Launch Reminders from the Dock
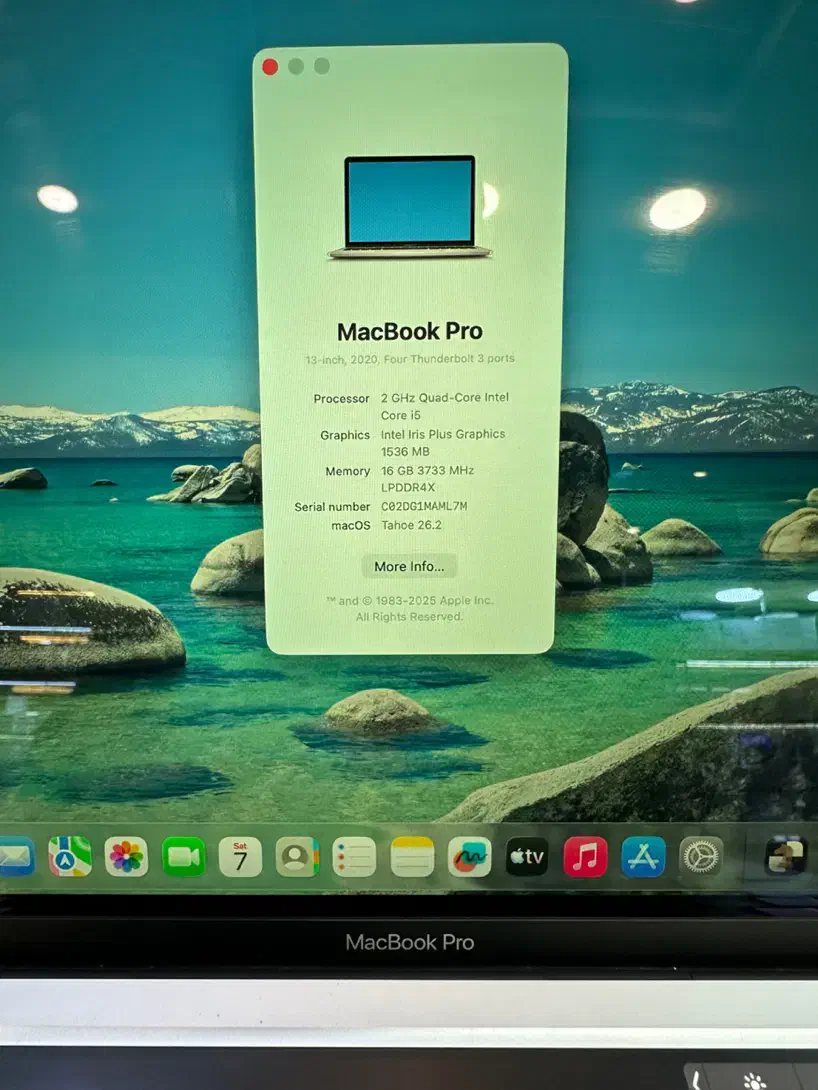 (352, 856)
